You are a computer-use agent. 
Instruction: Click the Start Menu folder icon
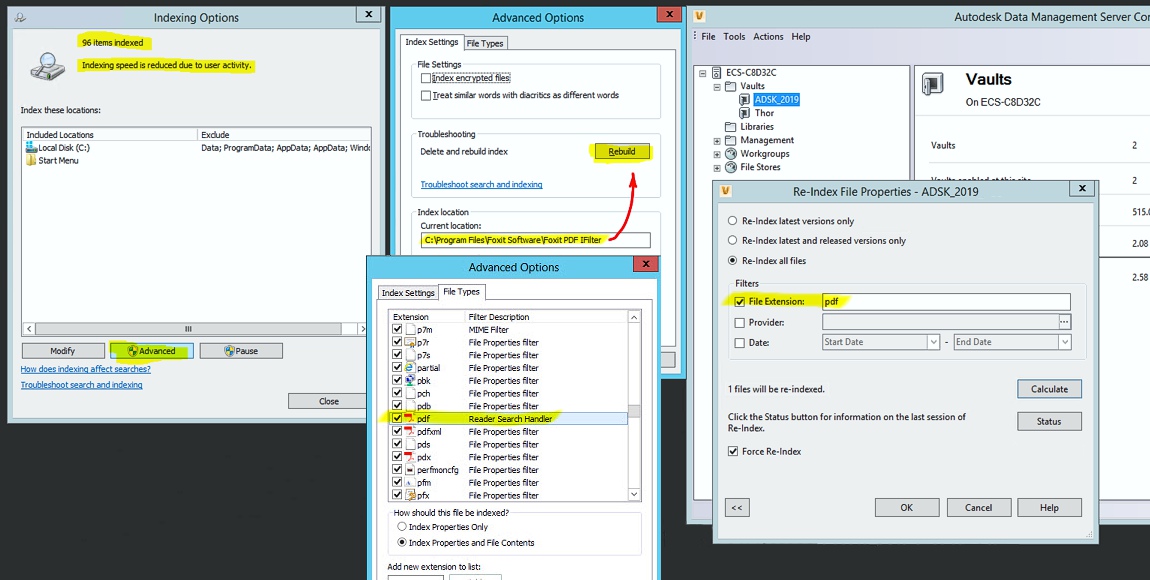31,161
